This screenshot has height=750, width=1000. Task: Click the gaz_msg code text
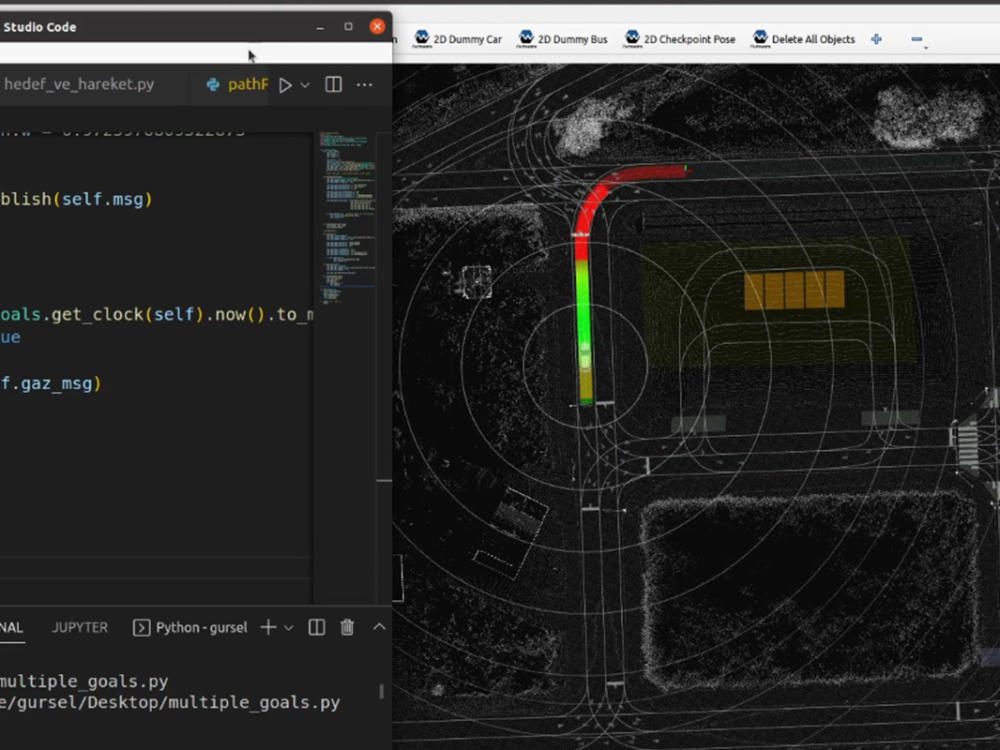click(56, 383)
